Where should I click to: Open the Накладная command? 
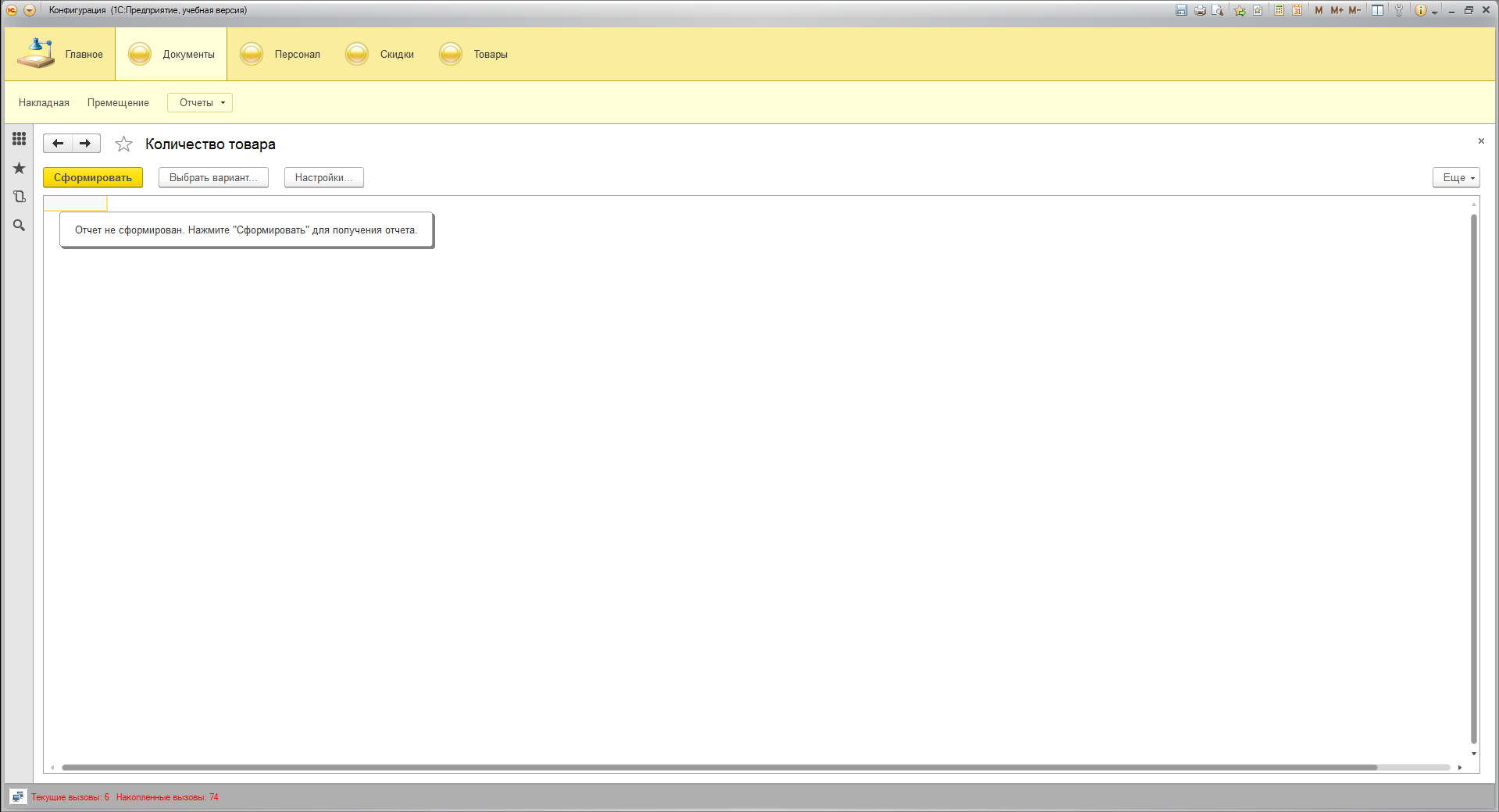(x=44, y=103)
